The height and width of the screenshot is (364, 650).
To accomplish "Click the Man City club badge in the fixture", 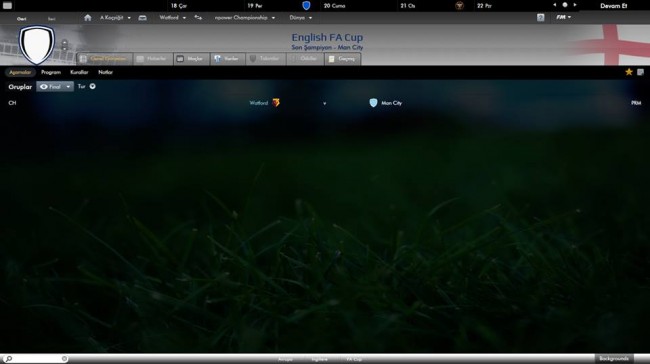I will click(x=373, y=103).
